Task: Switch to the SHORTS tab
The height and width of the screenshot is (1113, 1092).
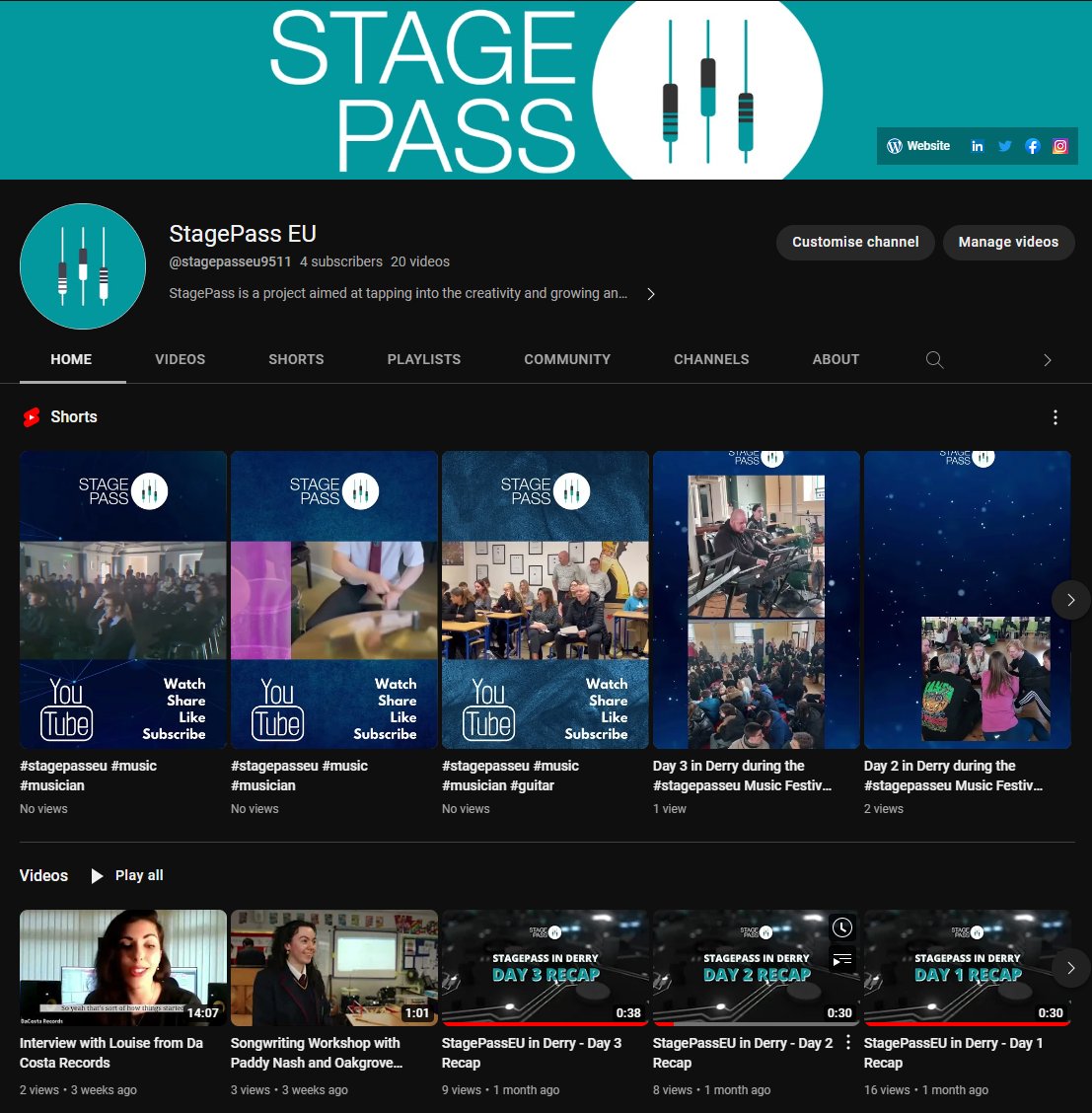Action: click(296, 359)
